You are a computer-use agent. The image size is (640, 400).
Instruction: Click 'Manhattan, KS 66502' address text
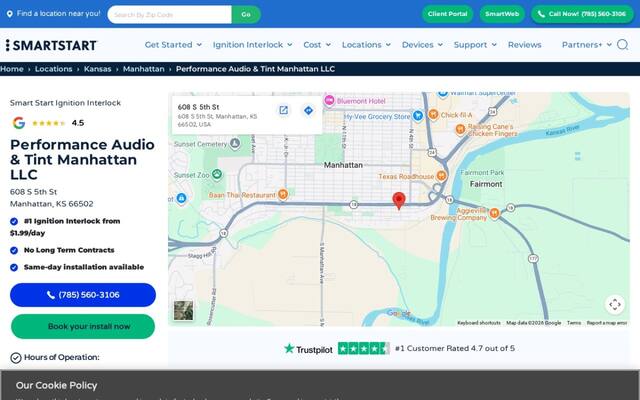coord(51,204)
